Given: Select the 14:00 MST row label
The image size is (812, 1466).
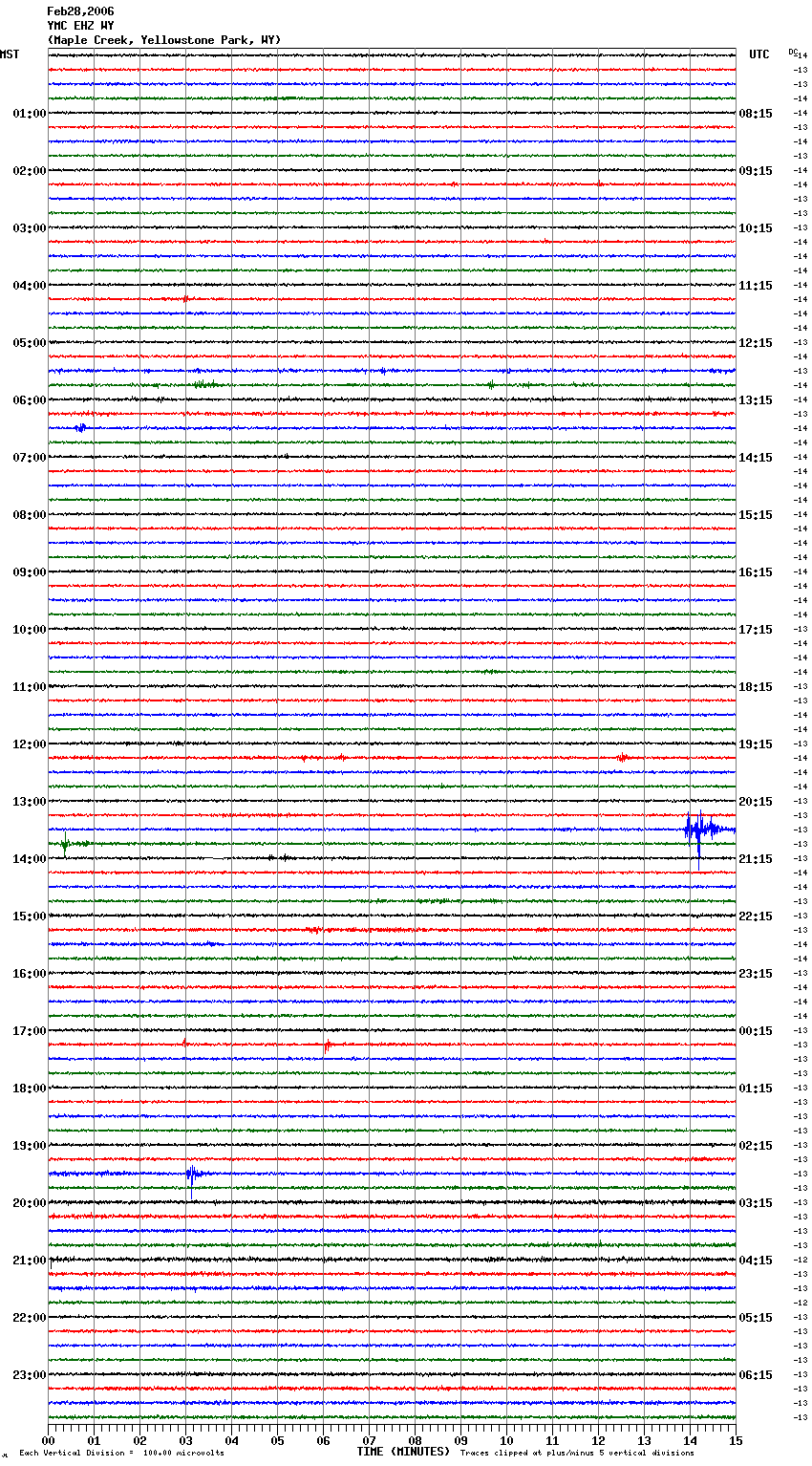Looking at the screenshot, I should (30, 859).
